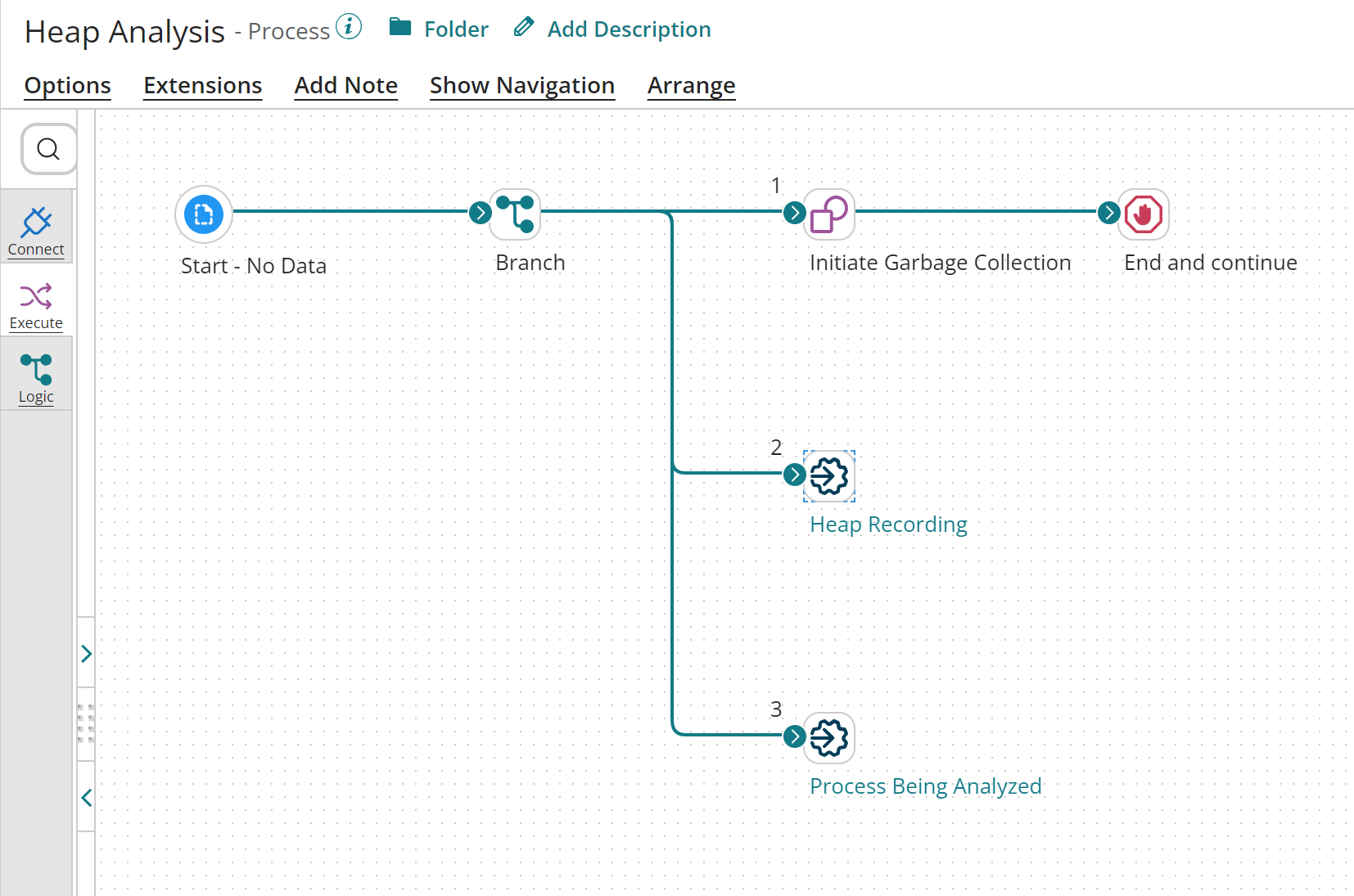Select the Heap Recording process call shape
This screenshot has width=1354, height=896.
[829, 476]
